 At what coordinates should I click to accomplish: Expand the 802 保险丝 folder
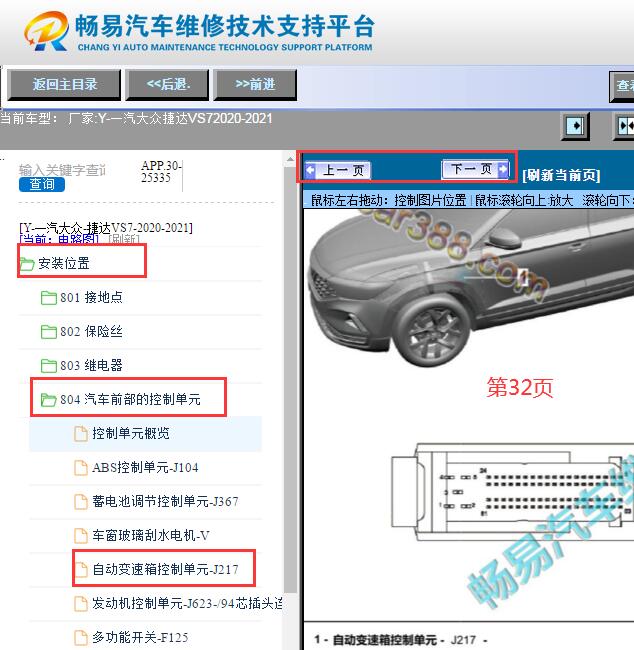point(91,331)
